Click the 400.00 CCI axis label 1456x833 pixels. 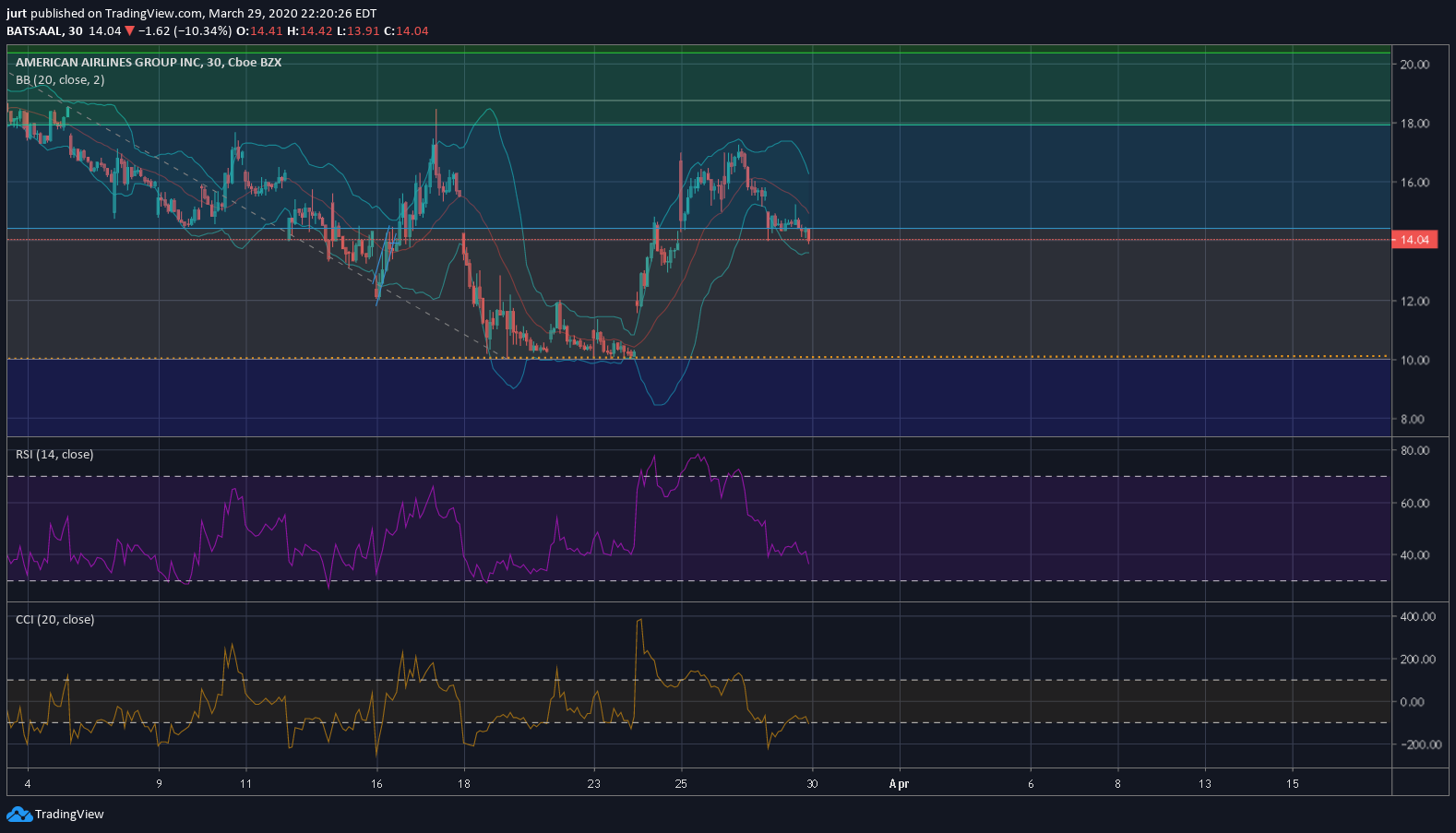[1417, 617]
